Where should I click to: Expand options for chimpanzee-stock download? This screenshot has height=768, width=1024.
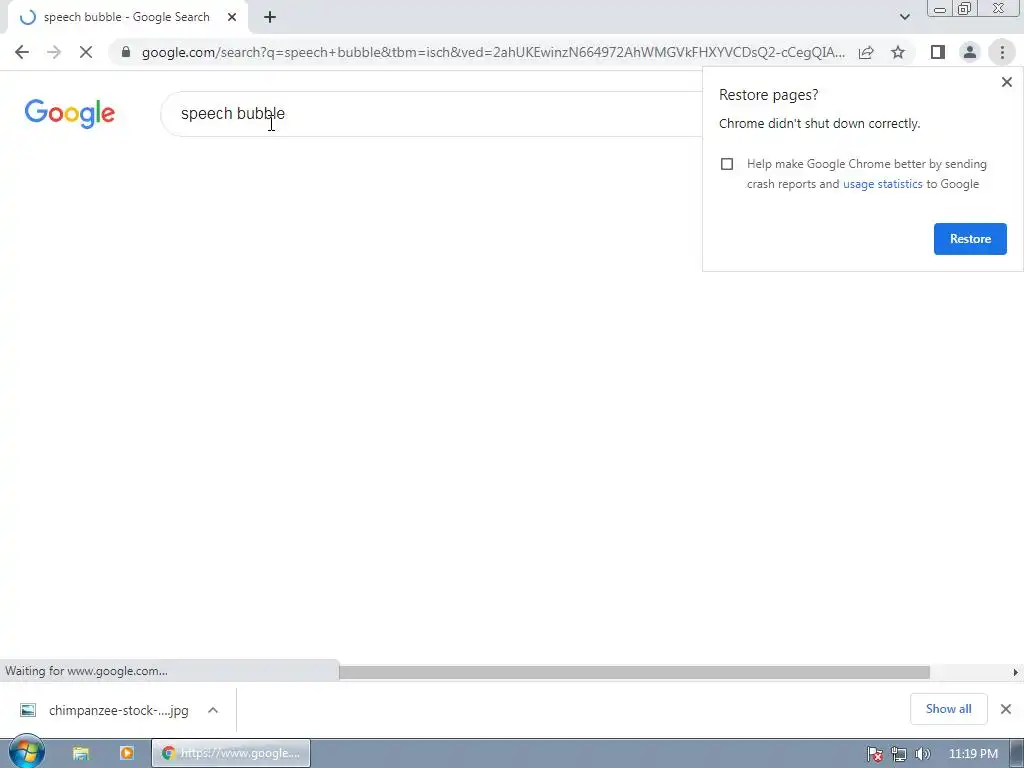click(213, 711)
